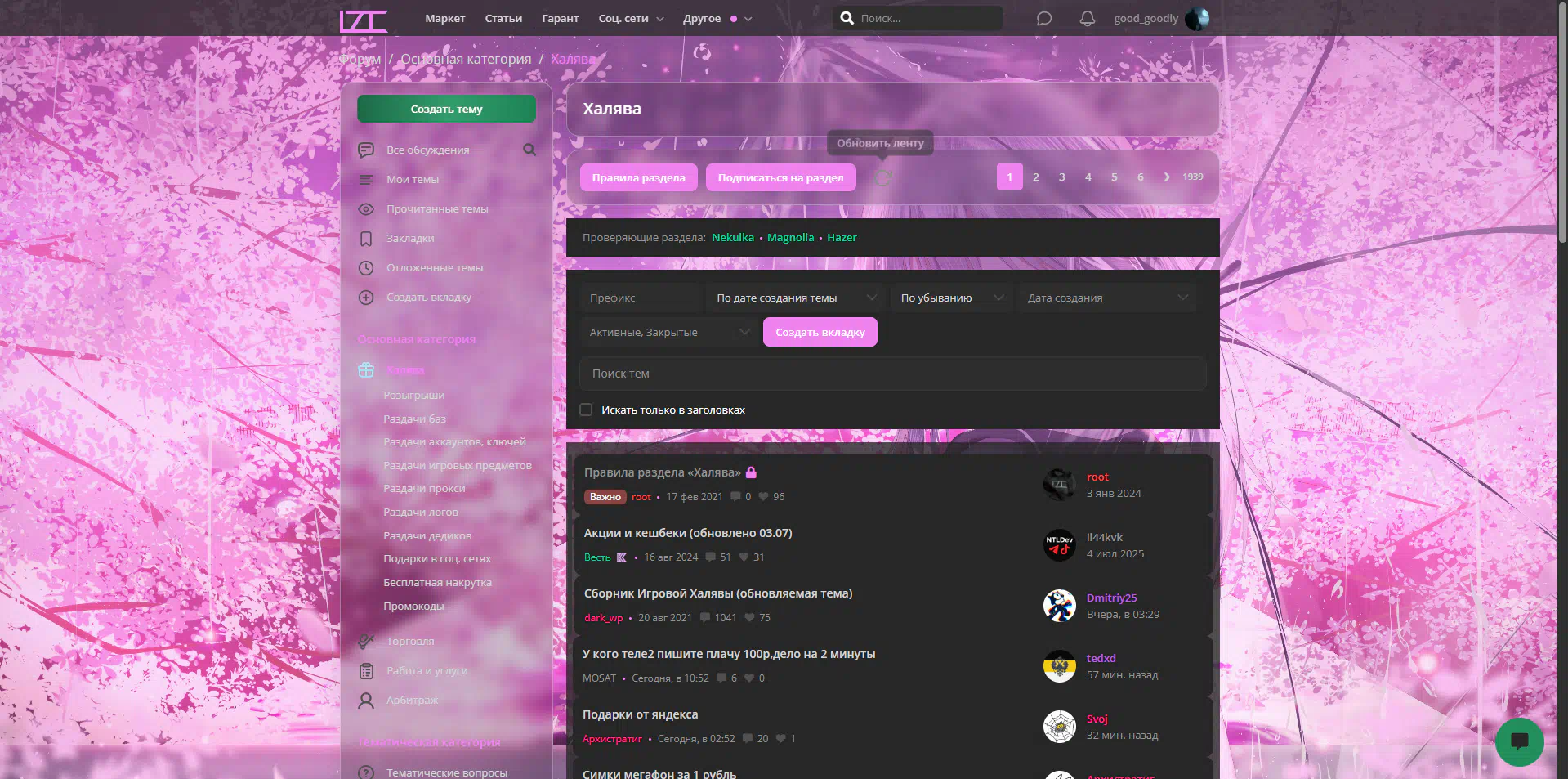Open the 'Маркет' nav item
This screenshot has width=1568, height=779.
[444, 18]
